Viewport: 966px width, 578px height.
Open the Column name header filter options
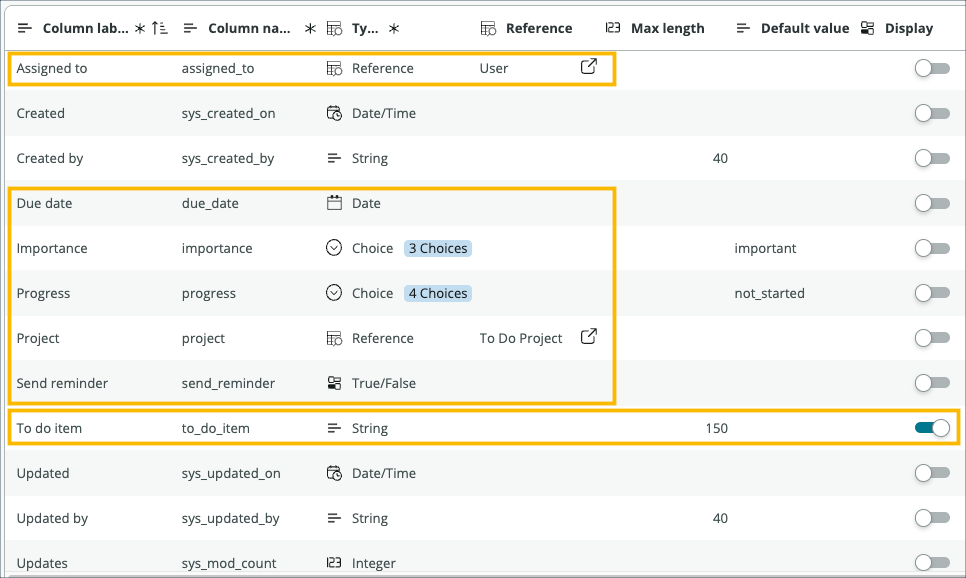pos(190,27)
